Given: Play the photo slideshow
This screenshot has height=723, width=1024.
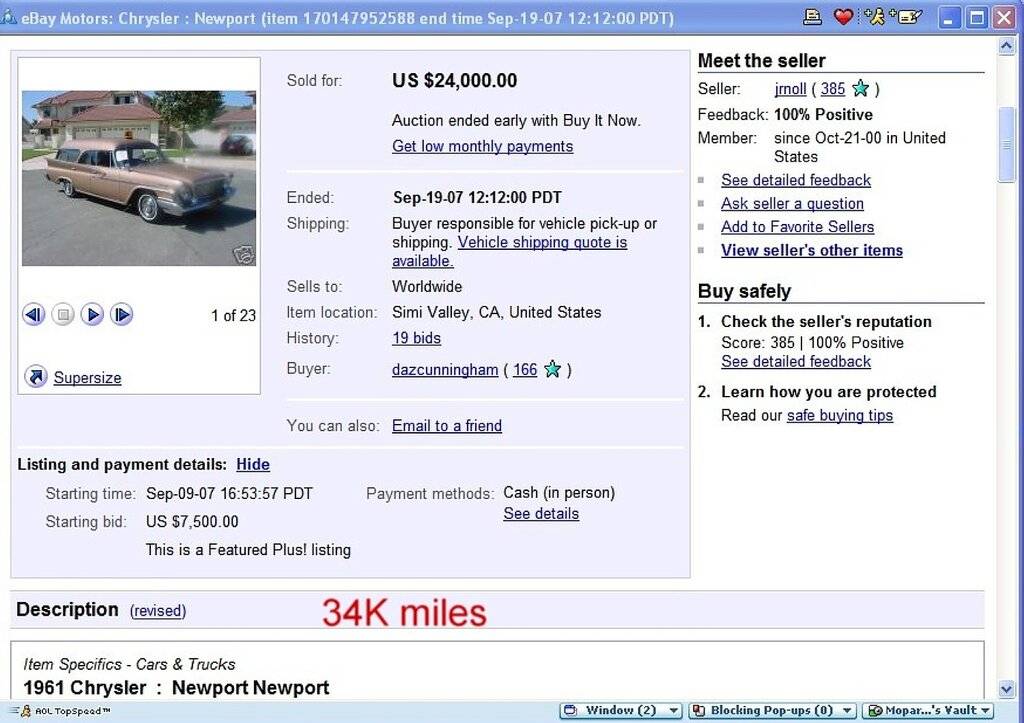Looking at the screenshot, I should tap(92, 315).
